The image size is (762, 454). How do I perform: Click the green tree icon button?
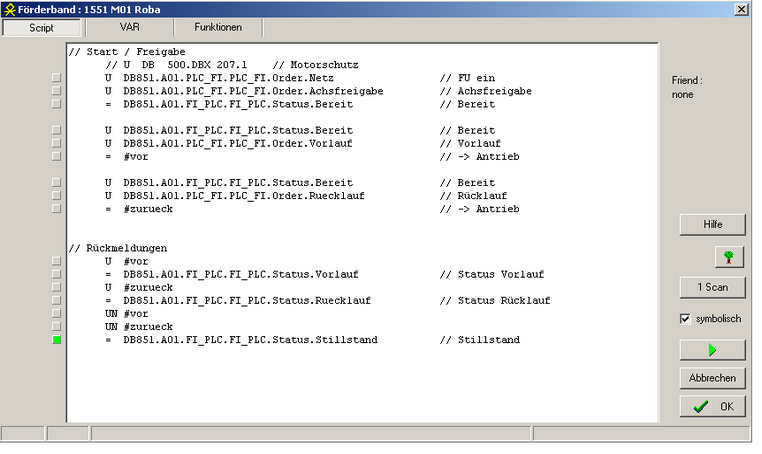[729, 257]
